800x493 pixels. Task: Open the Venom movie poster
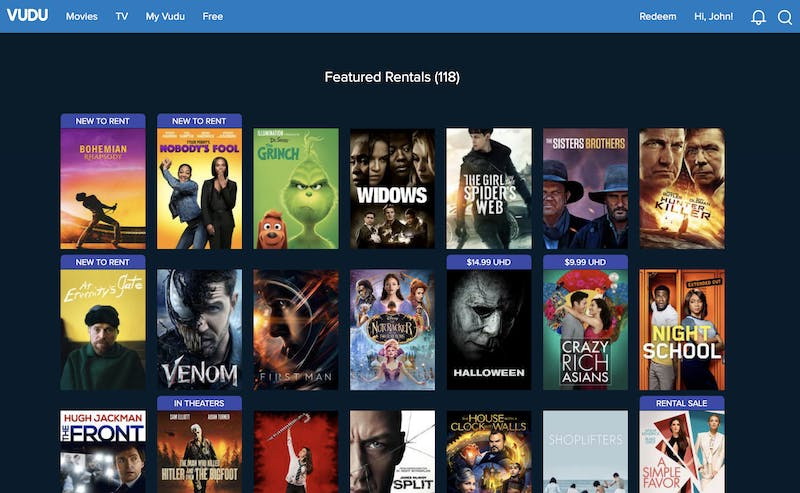pos(199,330)
